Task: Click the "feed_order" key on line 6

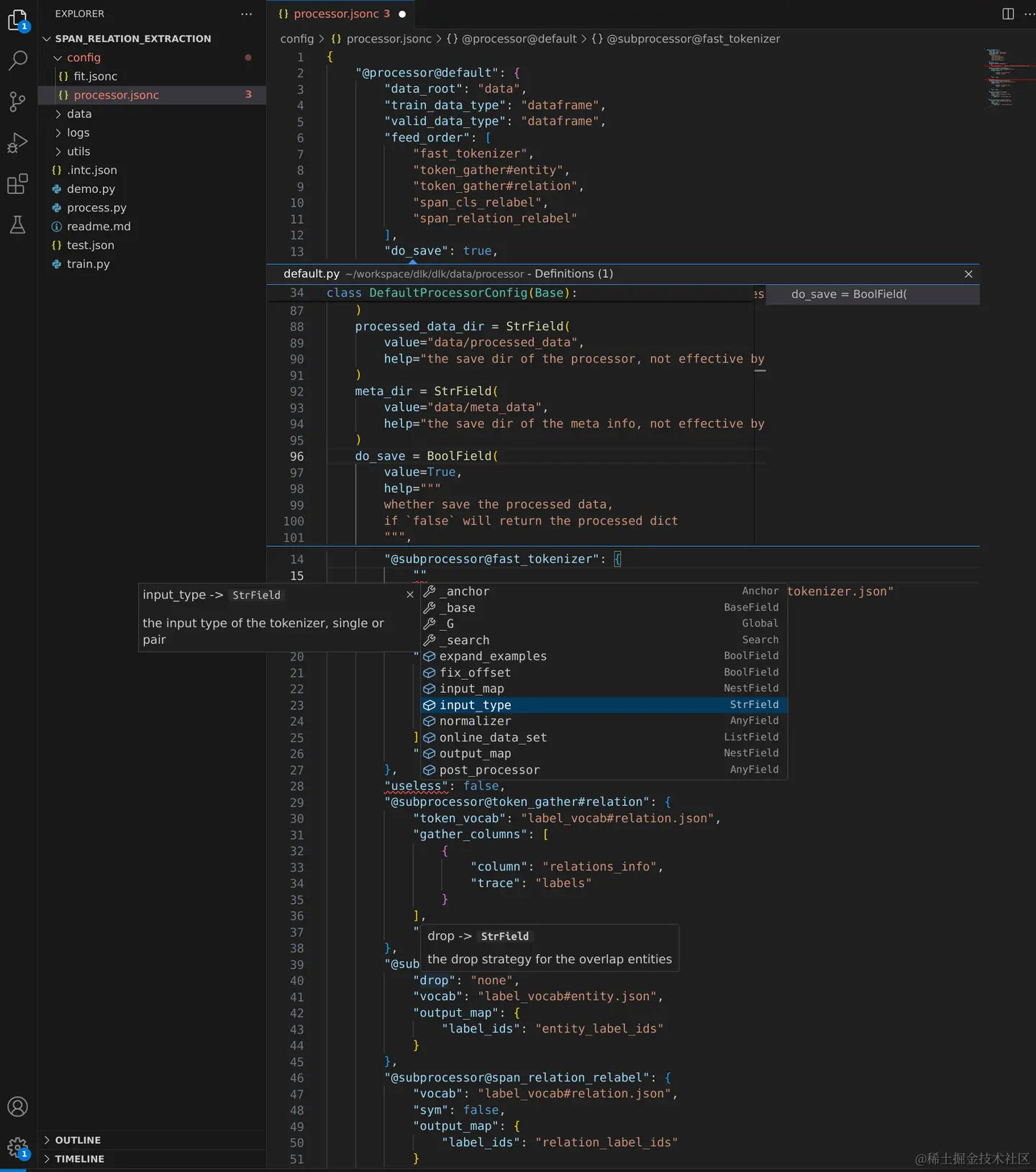Action: [427, 137]
